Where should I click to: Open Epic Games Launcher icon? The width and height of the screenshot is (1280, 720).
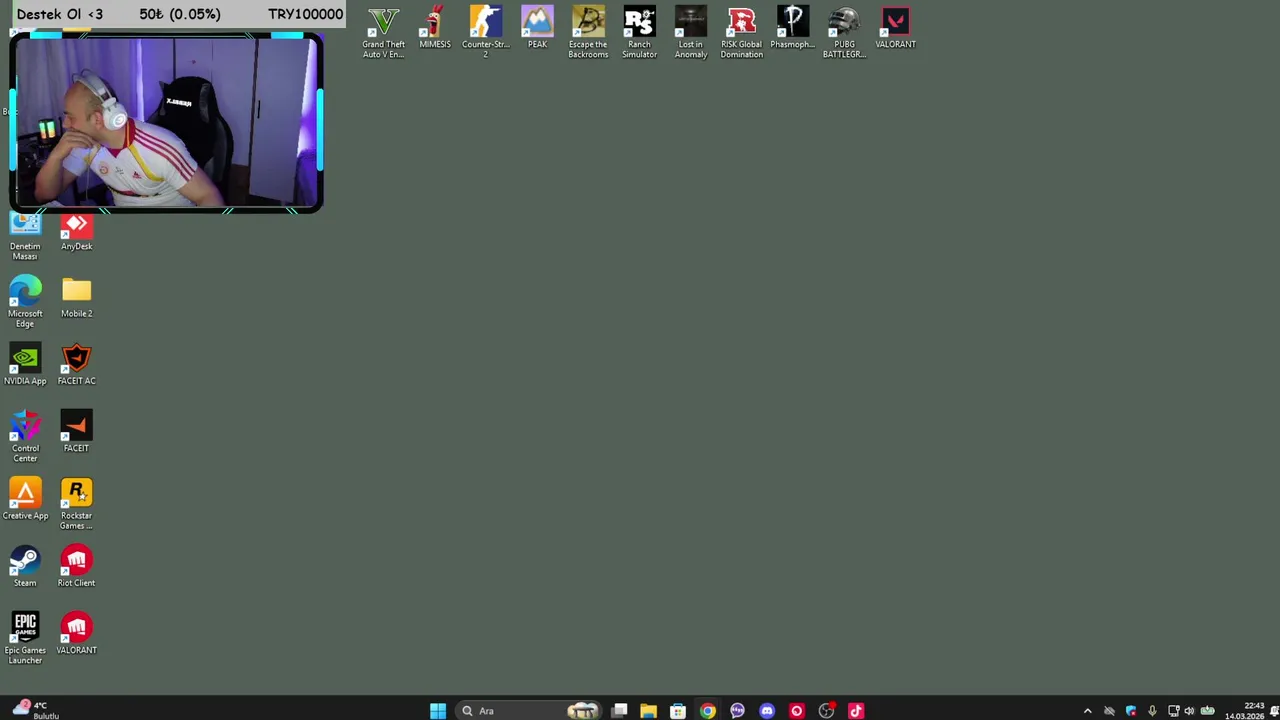(25, 638)
